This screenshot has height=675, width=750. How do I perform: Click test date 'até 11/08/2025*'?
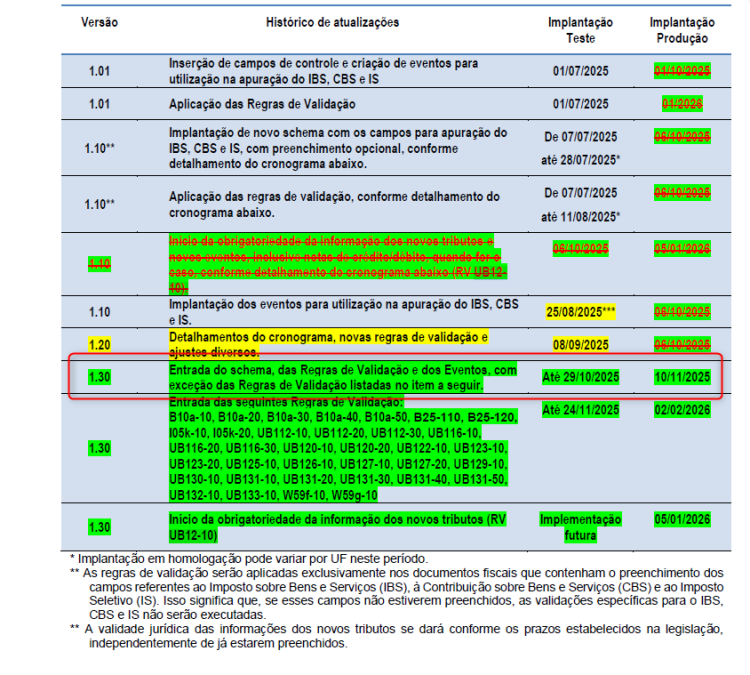coord(580,217)
